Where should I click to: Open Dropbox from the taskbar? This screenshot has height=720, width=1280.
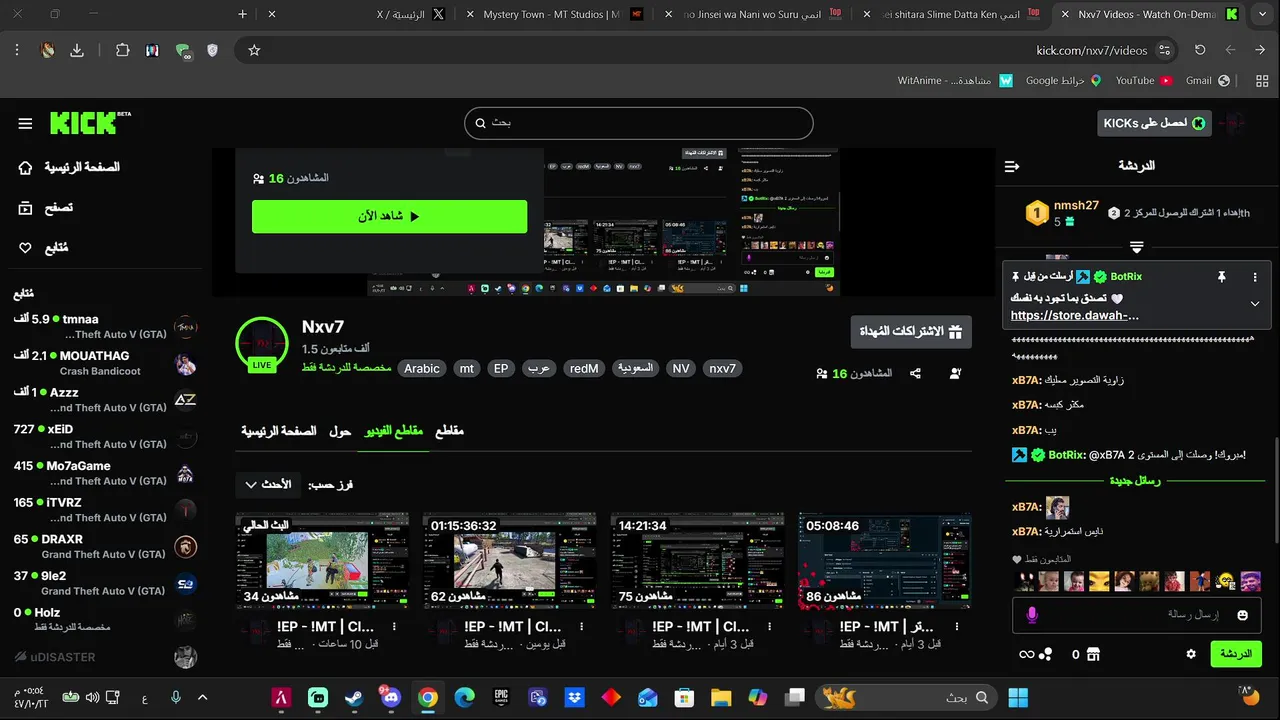[574, 697]
